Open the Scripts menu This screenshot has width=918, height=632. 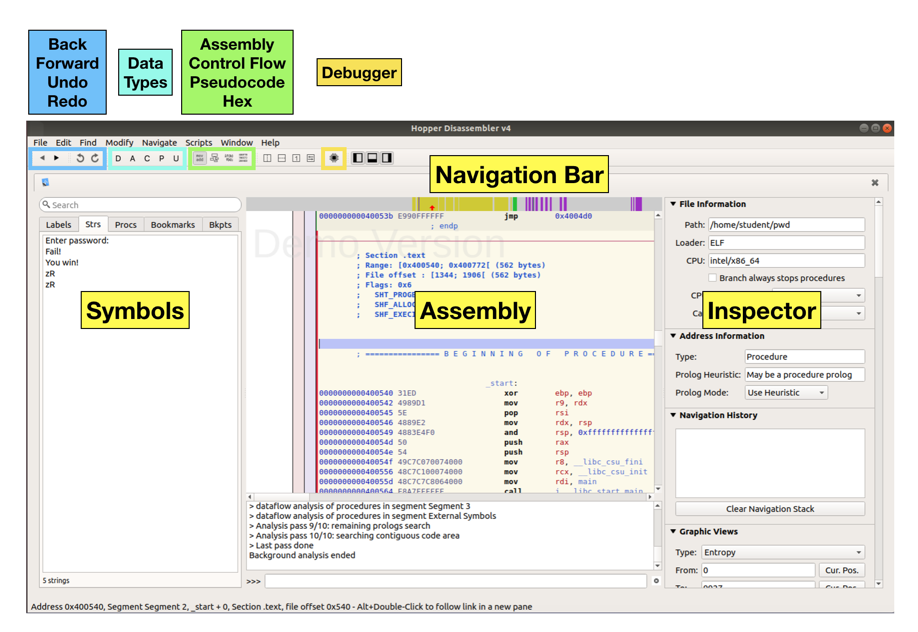point(198,142)
